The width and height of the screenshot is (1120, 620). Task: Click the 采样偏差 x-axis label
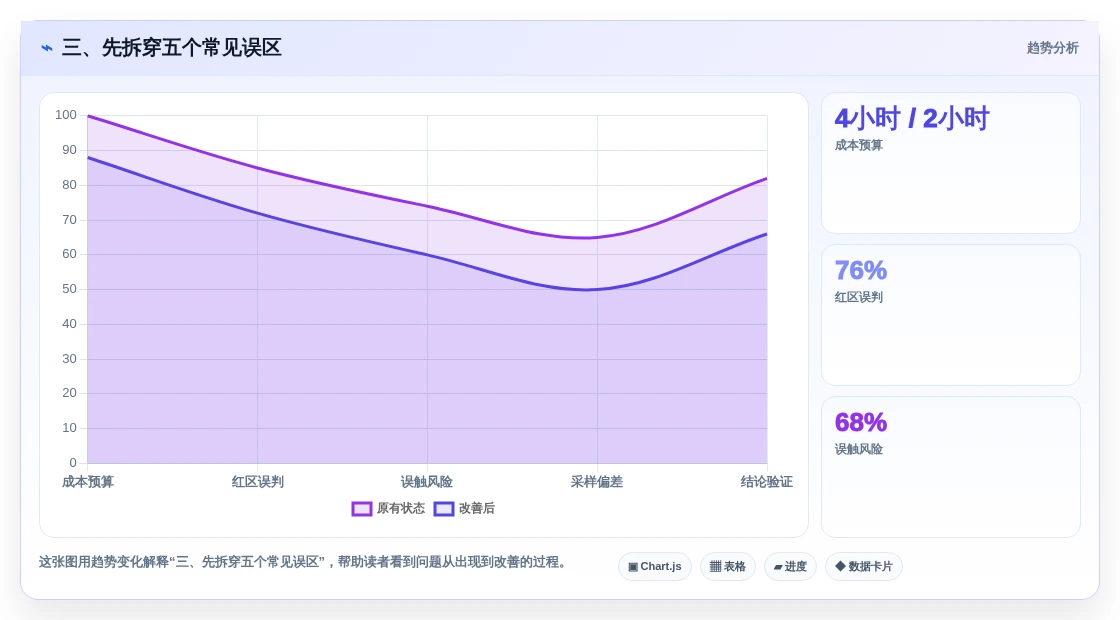click(597, 482)
